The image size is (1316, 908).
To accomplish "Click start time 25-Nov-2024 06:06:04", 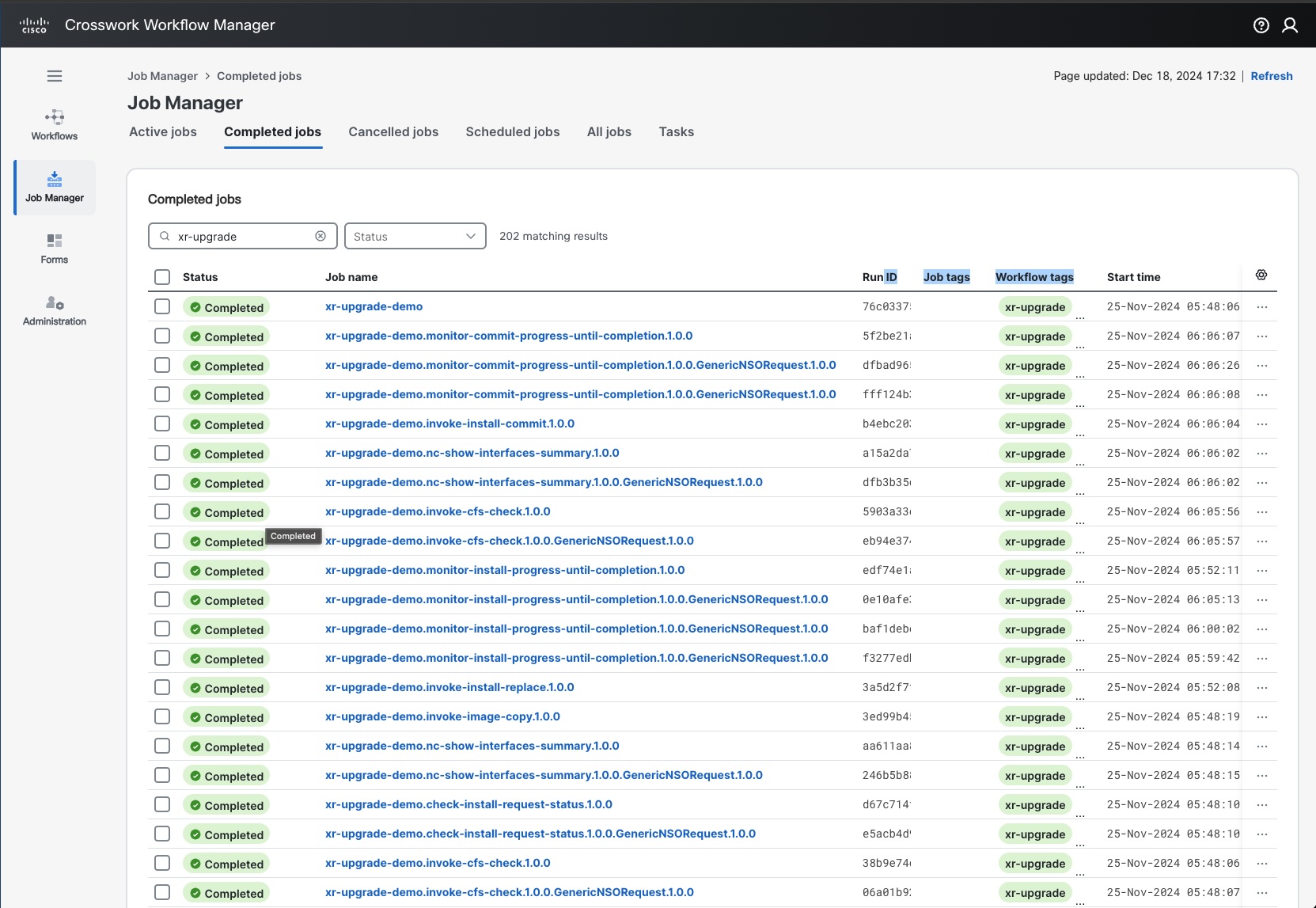I will 1173,424.
